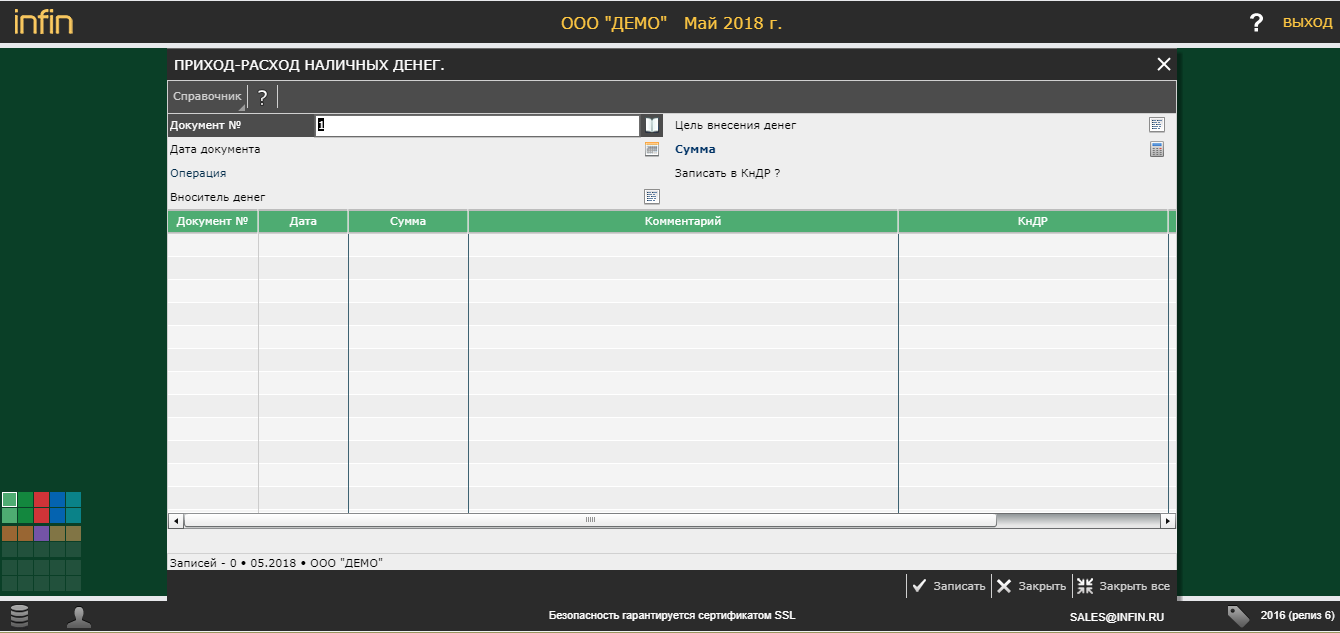The height and width of the screenshot is (633, 1340).
Task: Open the reference book icon beside Документ №
Action: tap(651, 125)
